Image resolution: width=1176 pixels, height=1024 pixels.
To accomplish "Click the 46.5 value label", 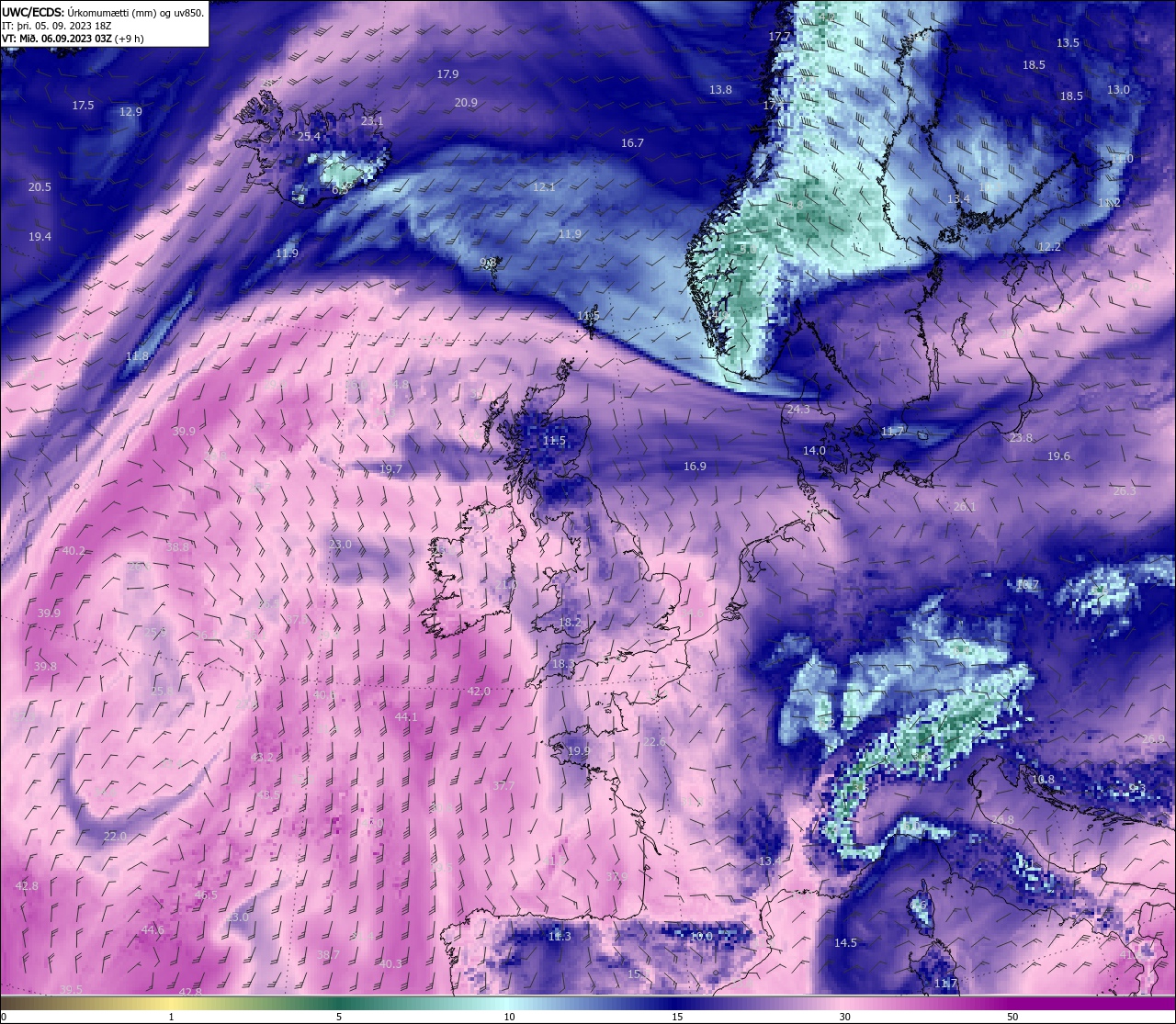I will coord(206,895).
